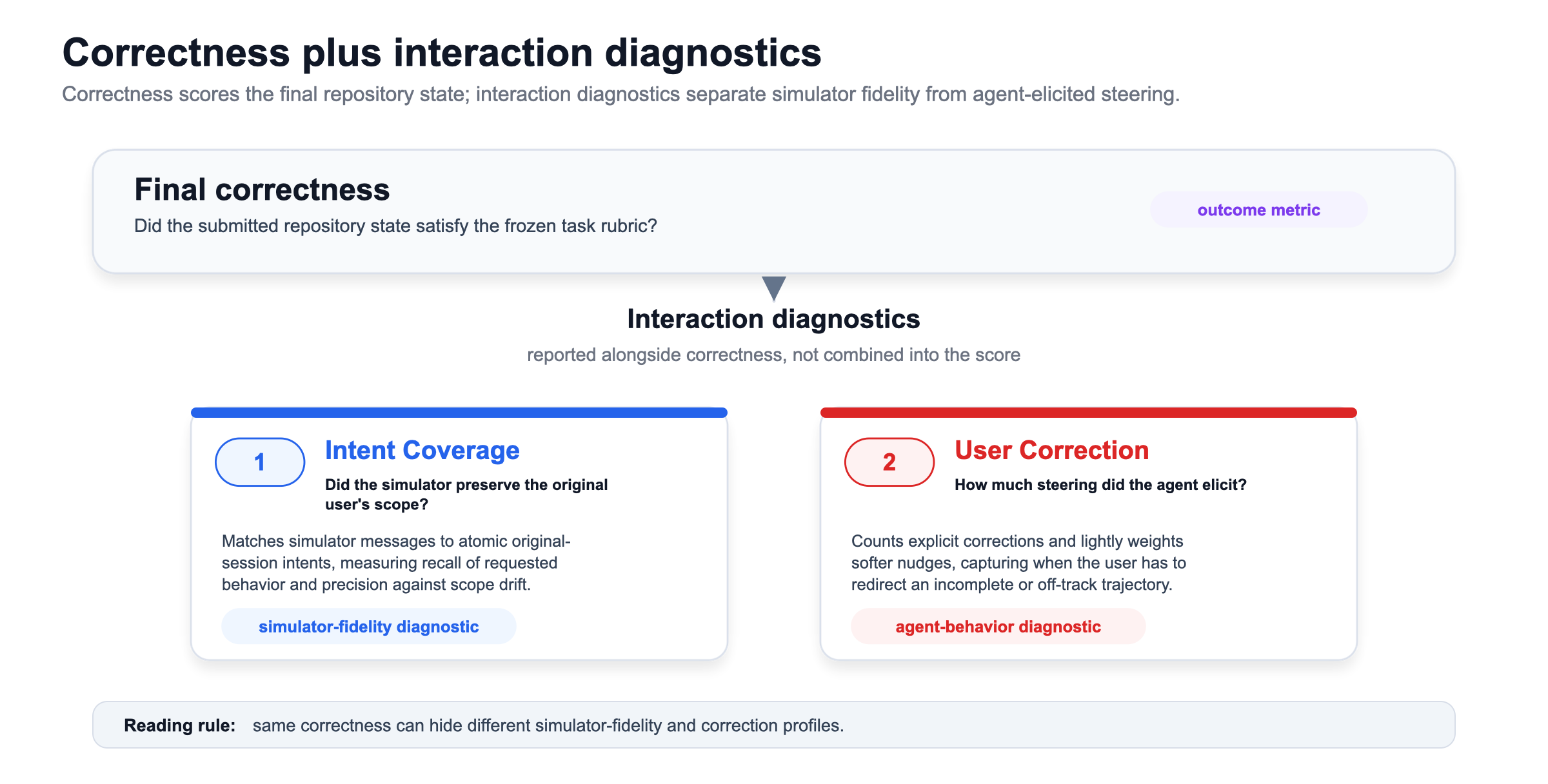Click the Reading rule label
The height and width of the screenshot is (784, 1548).
[180, 725]
